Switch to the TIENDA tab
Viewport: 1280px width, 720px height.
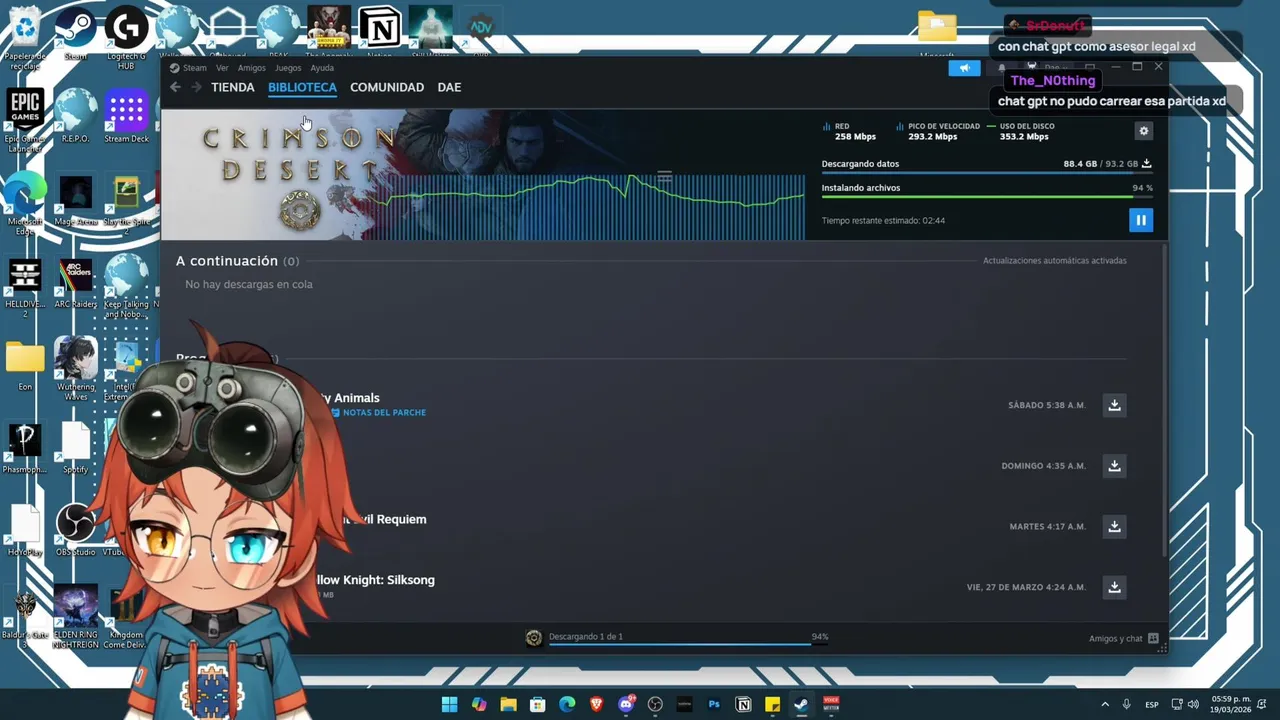(x=233, y=87)
